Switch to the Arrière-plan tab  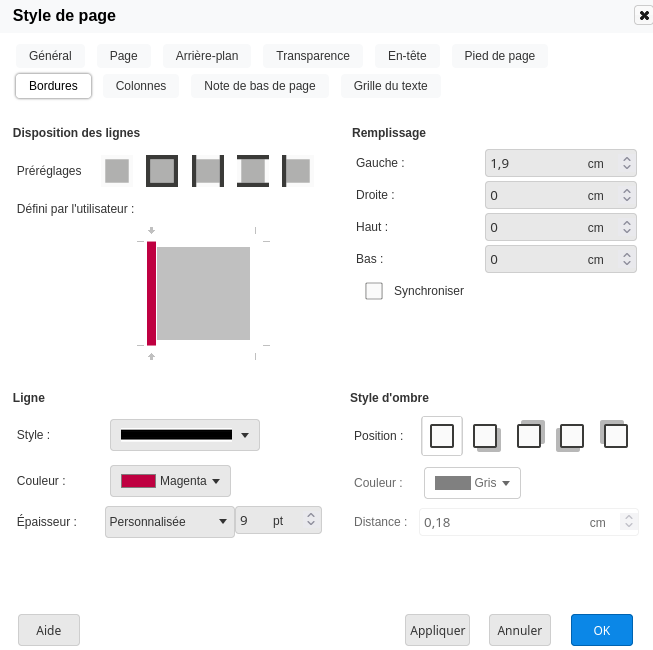(x=207, y=56)
